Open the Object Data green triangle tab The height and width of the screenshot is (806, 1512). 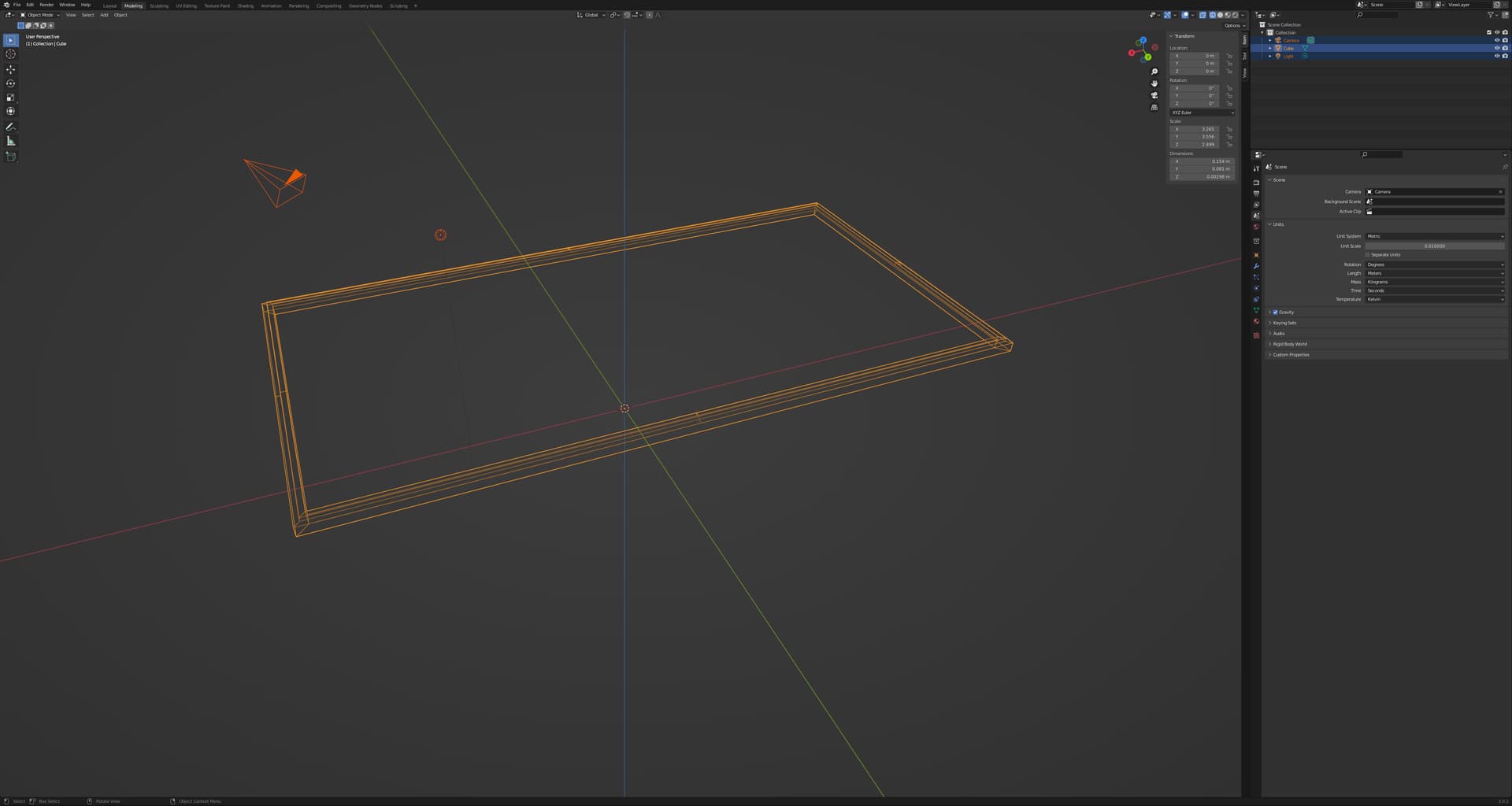(x=1256, y=310)
